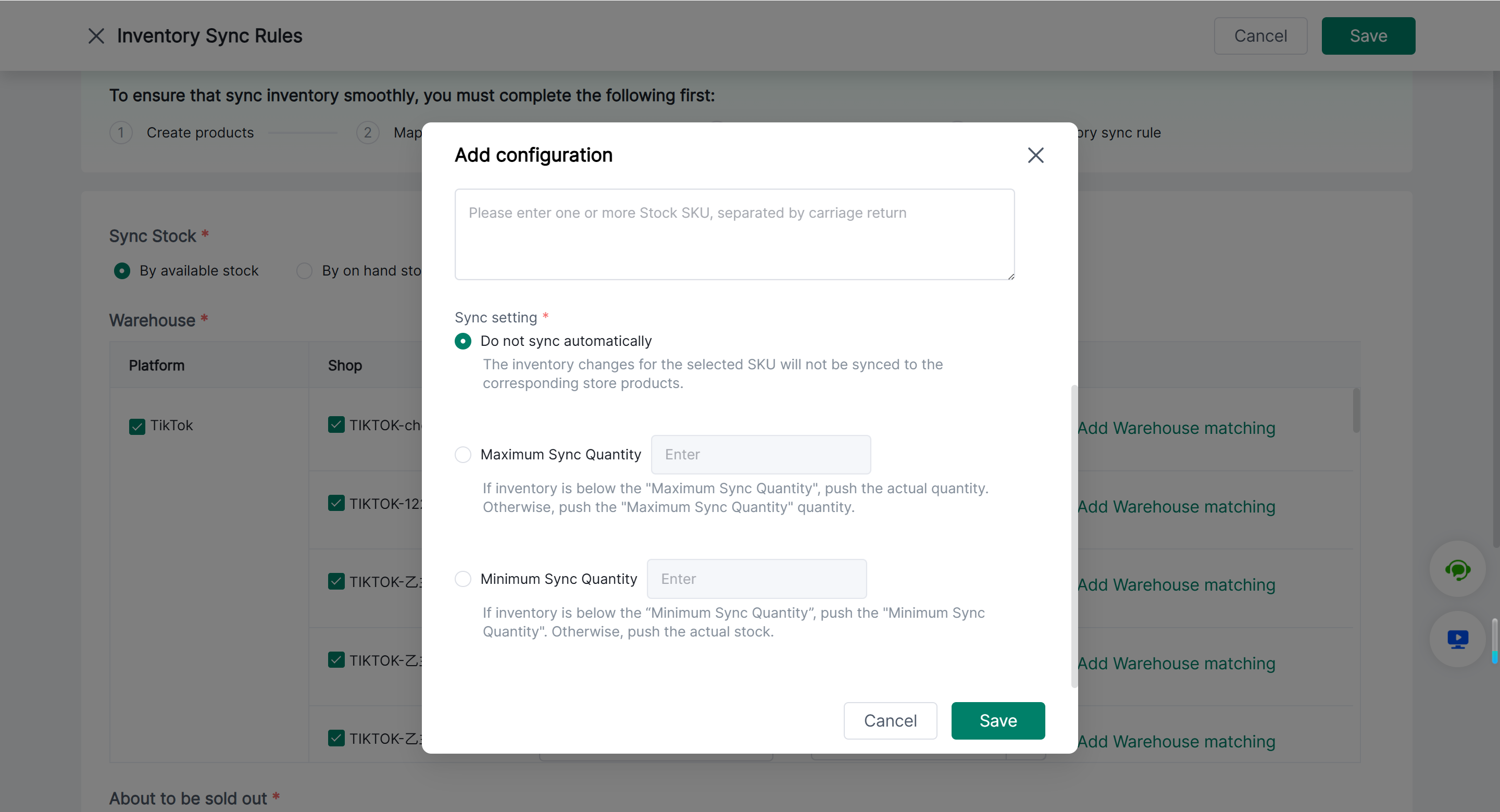Click the top-right Save button
The height and width of the screenshot is (812, 1500).
tap(1368, 35)
